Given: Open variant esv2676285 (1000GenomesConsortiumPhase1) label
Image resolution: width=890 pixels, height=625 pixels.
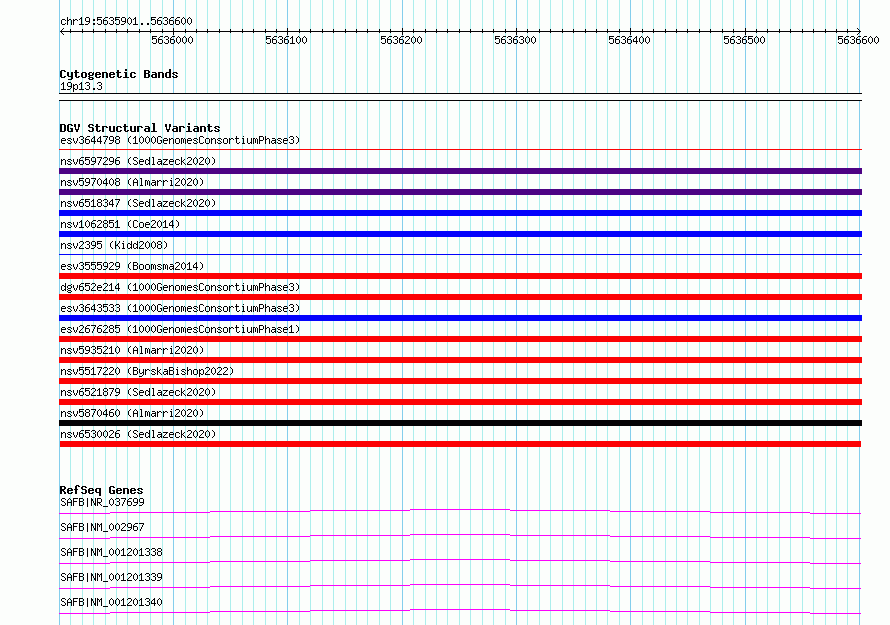Looking at the screenshot, I should pos(180,329).
